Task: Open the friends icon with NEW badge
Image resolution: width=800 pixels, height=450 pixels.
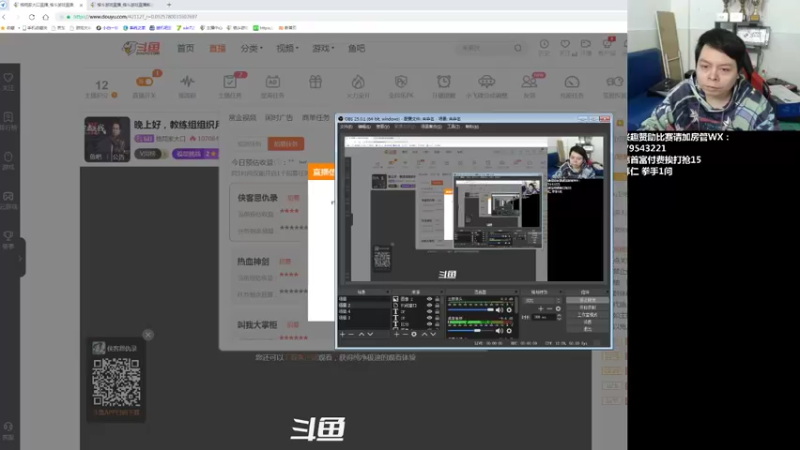Action: [529, 82]
